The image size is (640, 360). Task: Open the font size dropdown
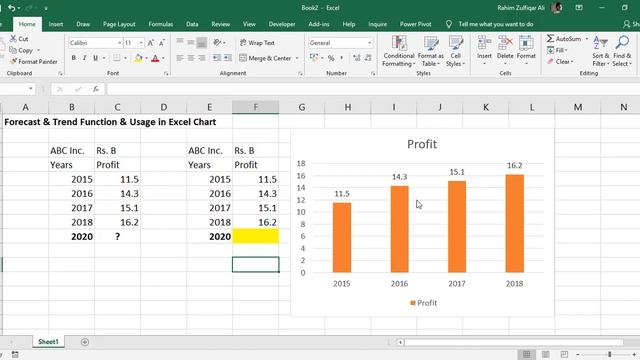(x=141, y=43)
